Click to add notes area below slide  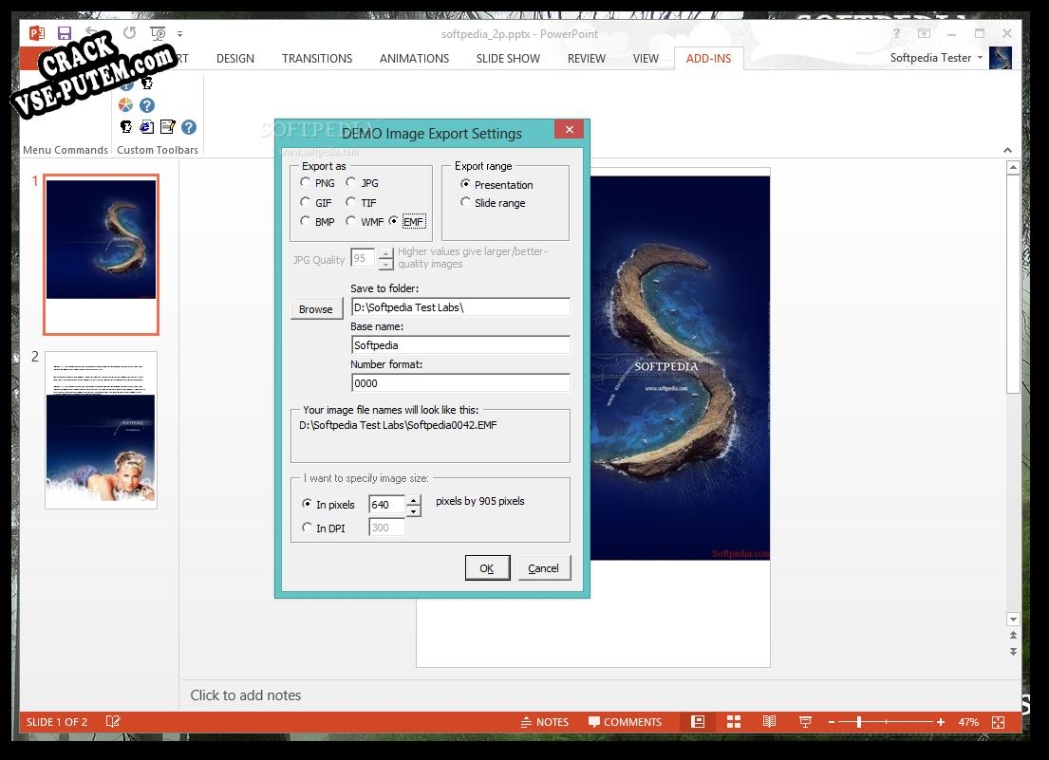click(246, 695)
